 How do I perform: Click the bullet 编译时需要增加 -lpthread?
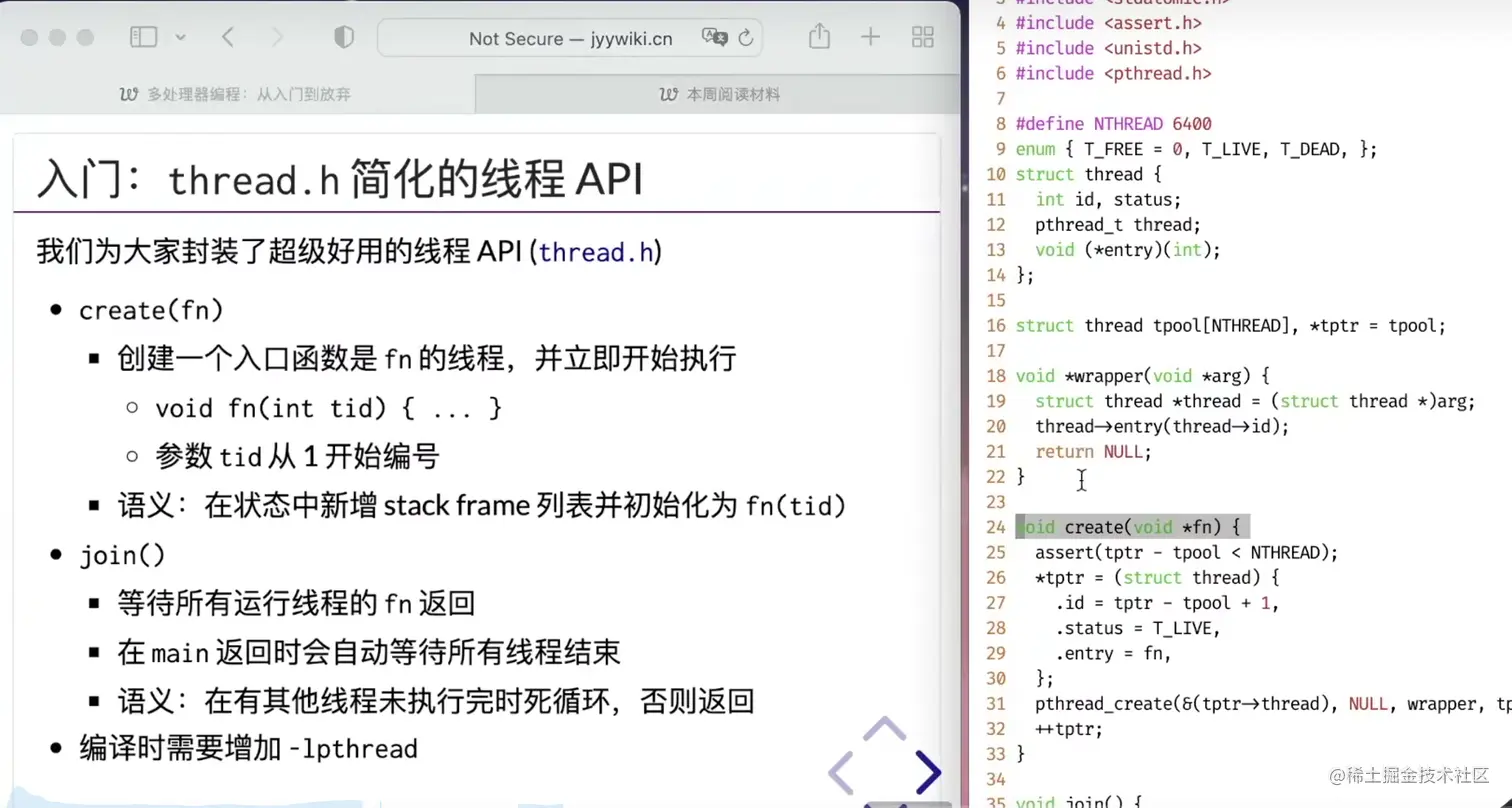[249, 748]
